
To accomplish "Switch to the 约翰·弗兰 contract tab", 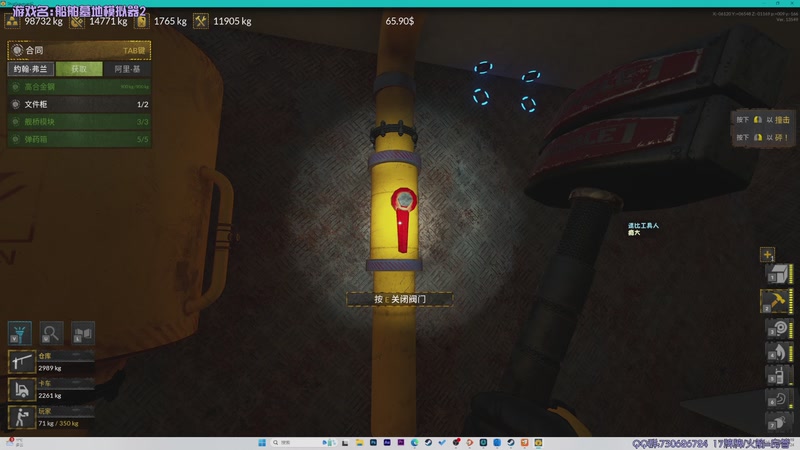I will coord(31,69).
